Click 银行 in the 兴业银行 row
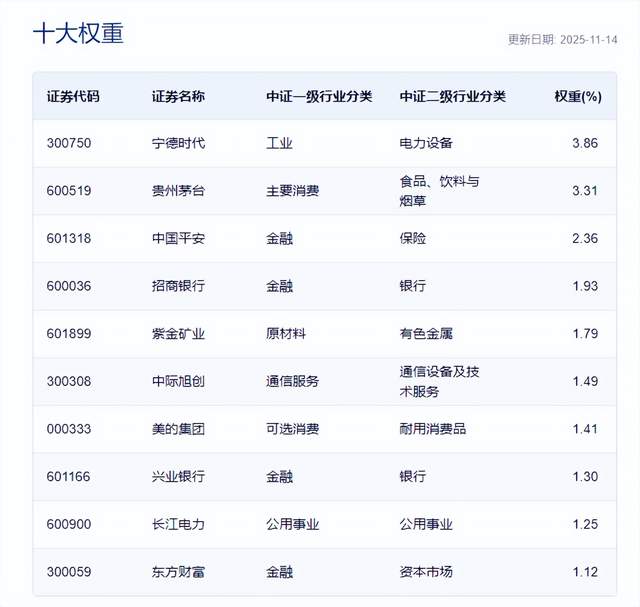This screenshot has width=640, height=607. 413,477
